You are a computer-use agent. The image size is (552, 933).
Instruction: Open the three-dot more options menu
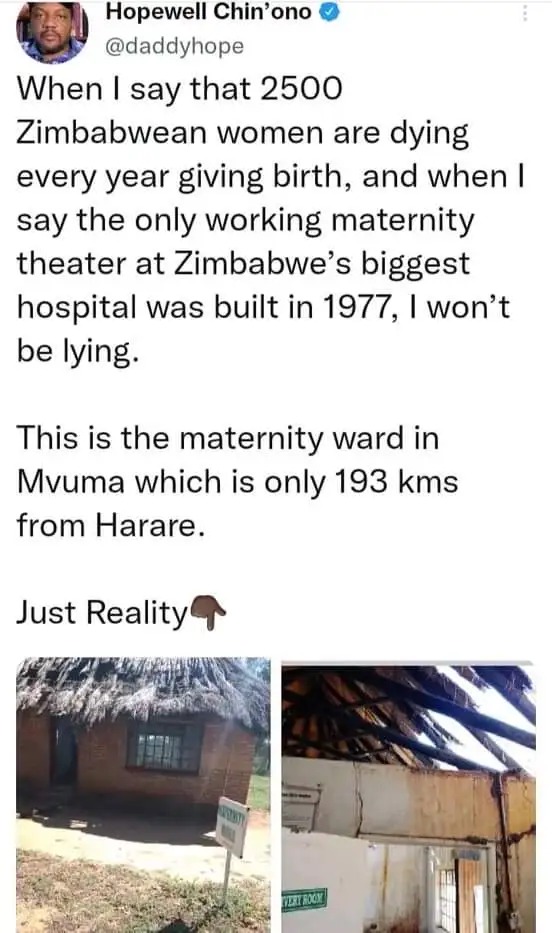pyautogui.click(x=525, y=13)
